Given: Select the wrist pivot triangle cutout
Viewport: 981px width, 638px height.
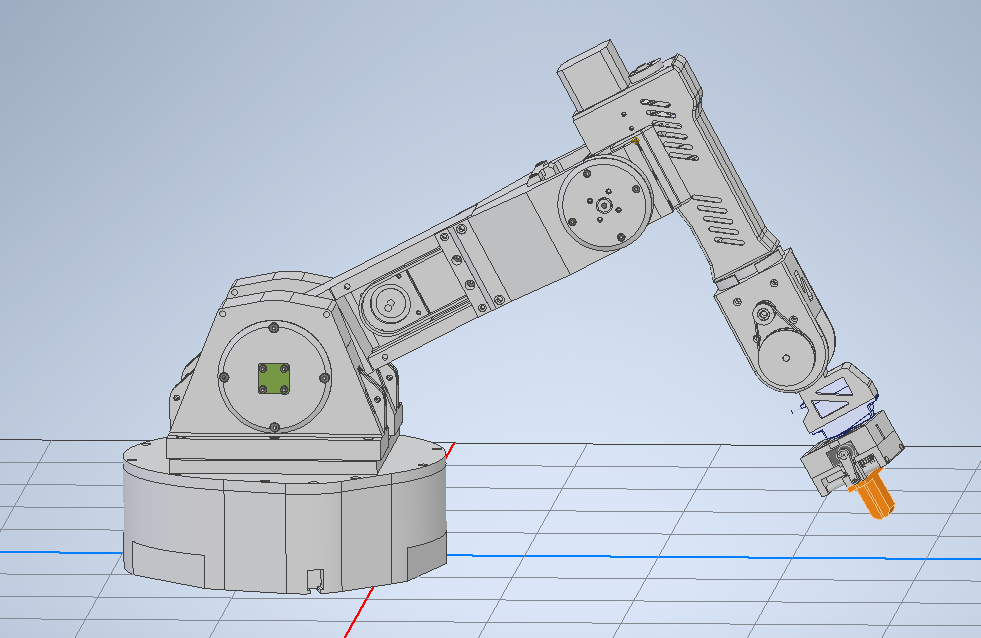Looking at the screenshot, I should [834, 389].
